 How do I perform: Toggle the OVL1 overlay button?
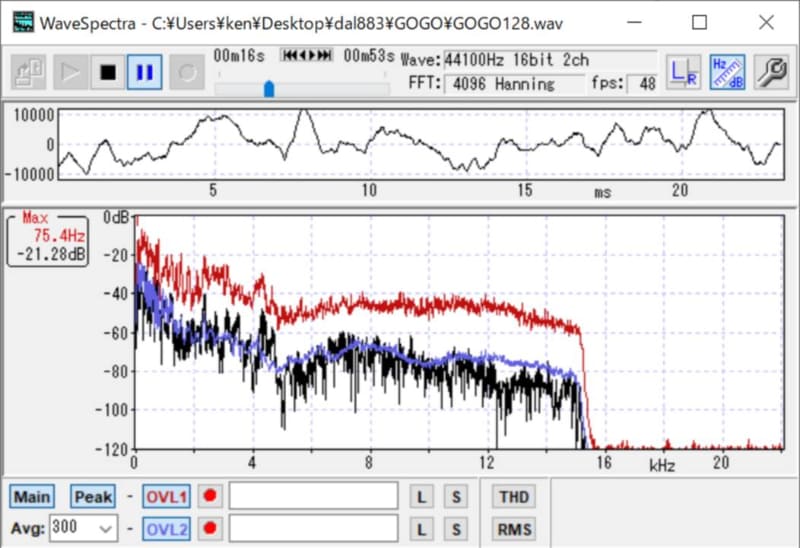[x=166, y=496]
